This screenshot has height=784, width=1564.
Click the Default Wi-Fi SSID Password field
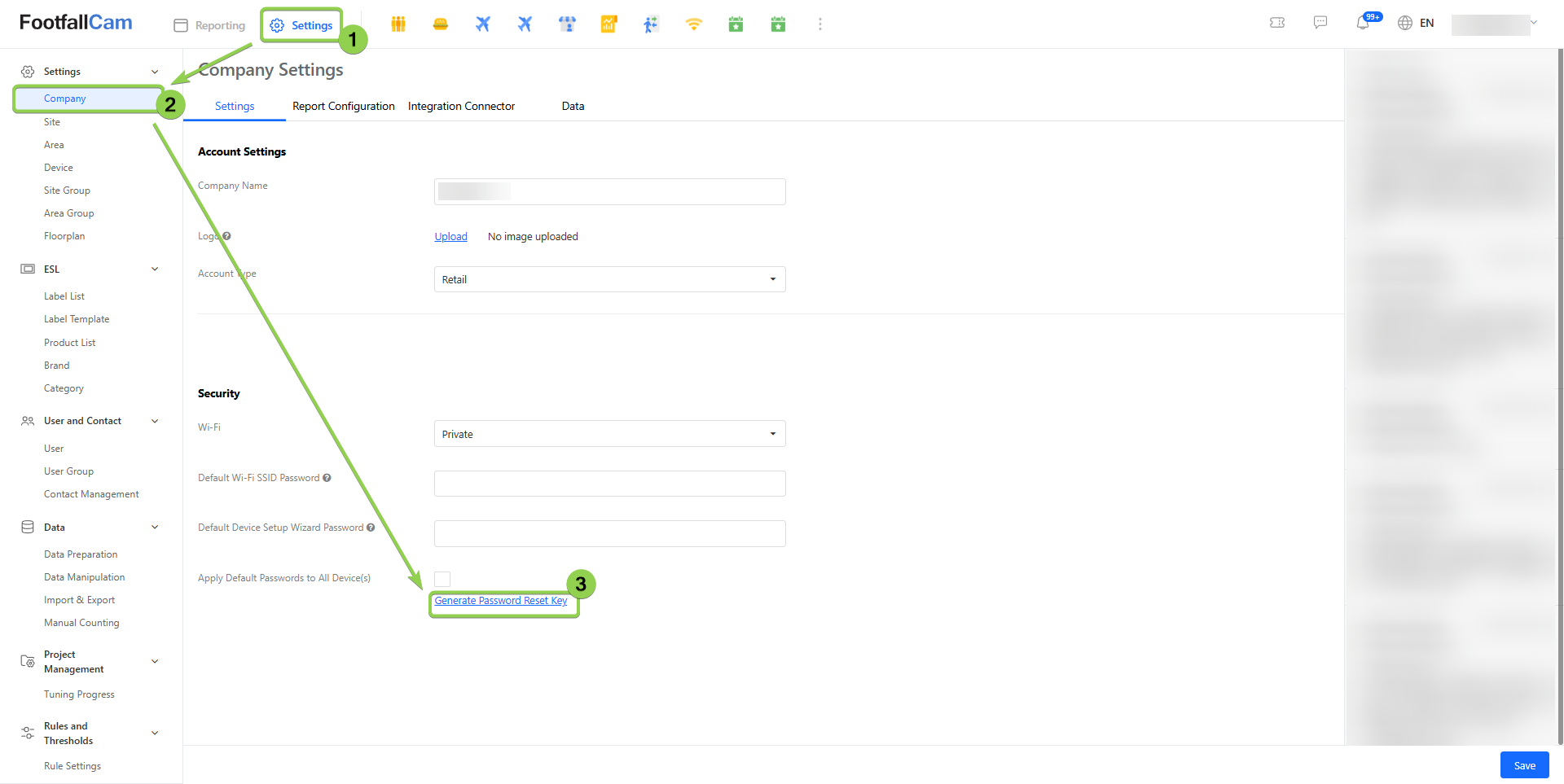609,484
